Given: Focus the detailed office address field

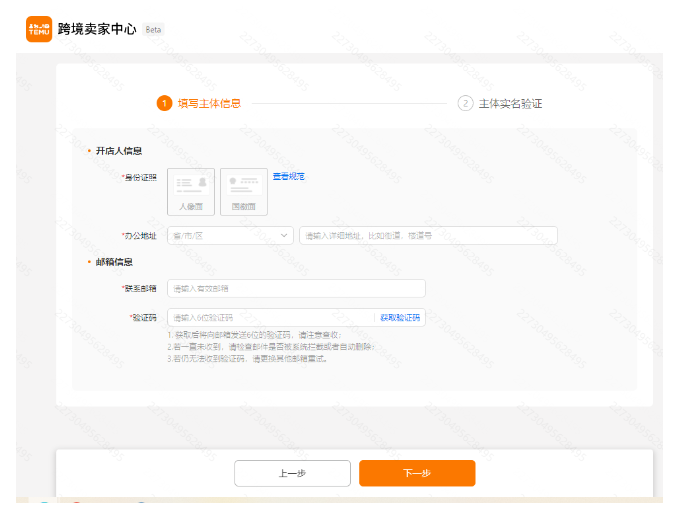Looking at the screenshot, I should (x=428, y=236).
